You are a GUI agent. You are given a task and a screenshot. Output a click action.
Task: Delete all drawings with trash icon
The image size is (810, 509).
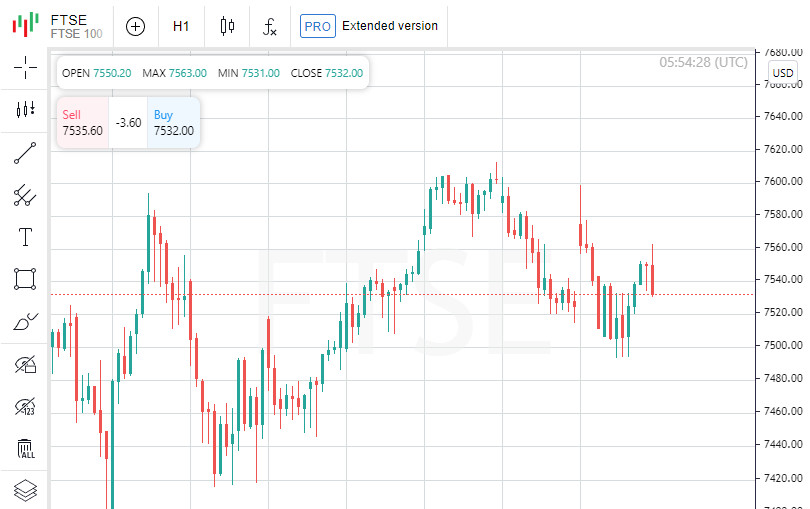point(25,448)
